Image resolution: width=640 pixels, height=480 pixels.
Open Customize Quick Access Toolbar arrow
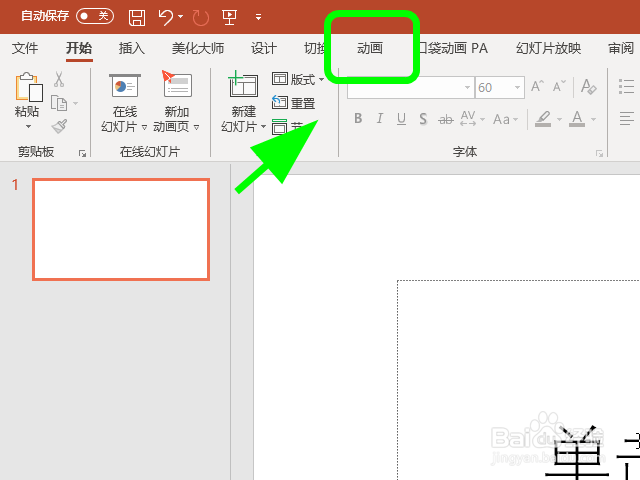[258, 17]
